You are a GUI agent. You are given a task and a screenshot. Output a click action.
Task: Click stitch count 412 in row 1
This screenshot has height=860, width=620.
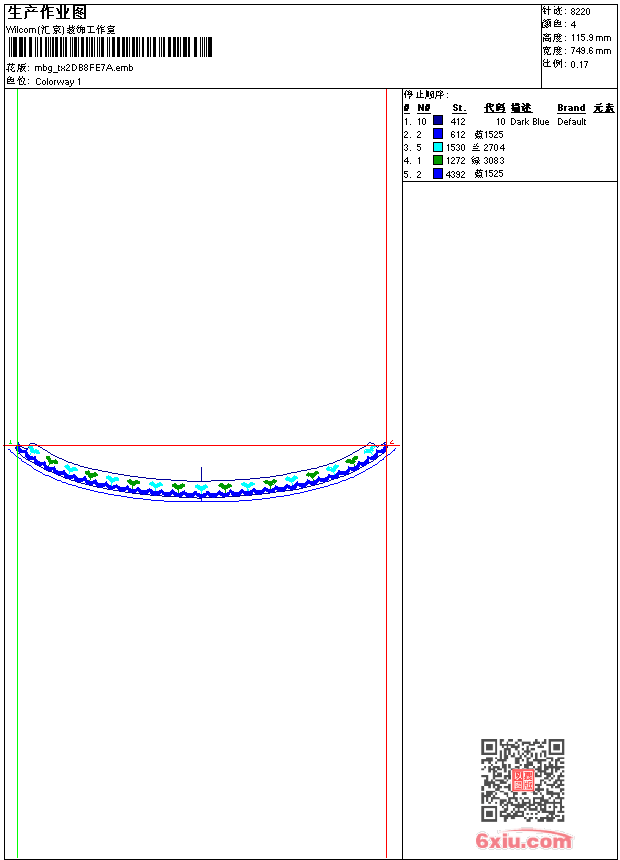pos(458,122)
